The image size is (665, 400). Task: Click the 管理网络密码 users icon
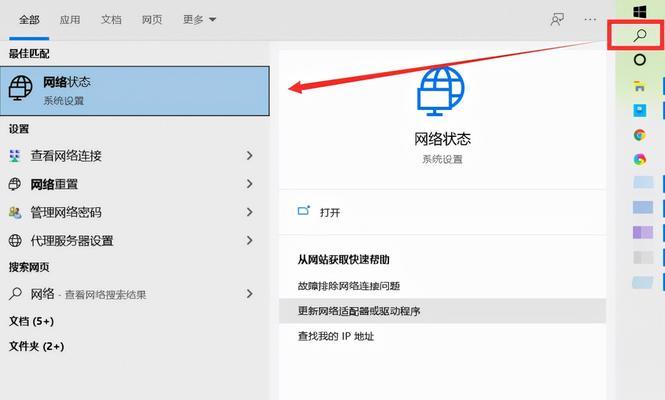(x=15, y=213)
